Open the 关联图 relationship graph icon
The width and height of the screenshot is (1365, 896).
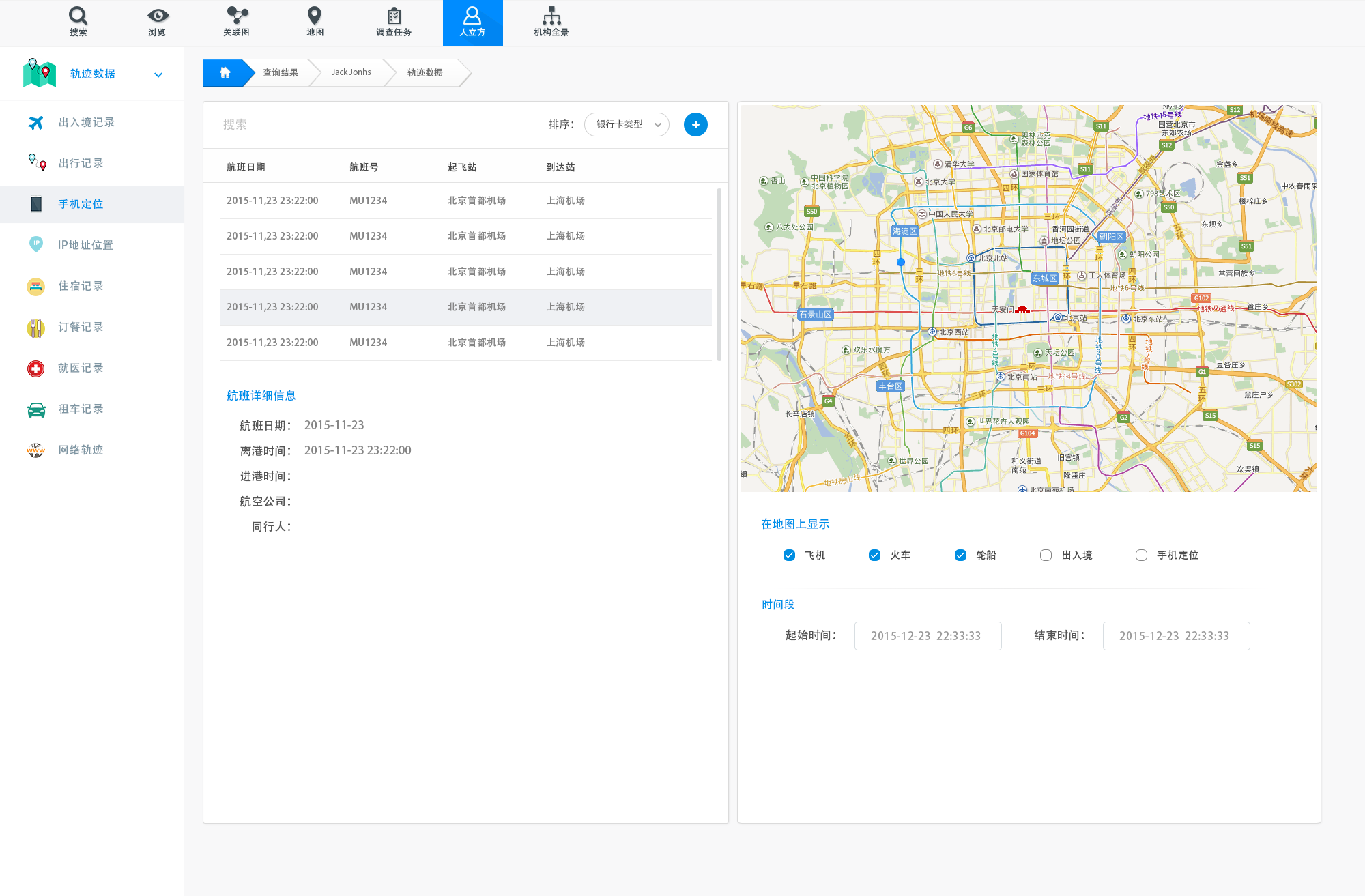(236, 16)
